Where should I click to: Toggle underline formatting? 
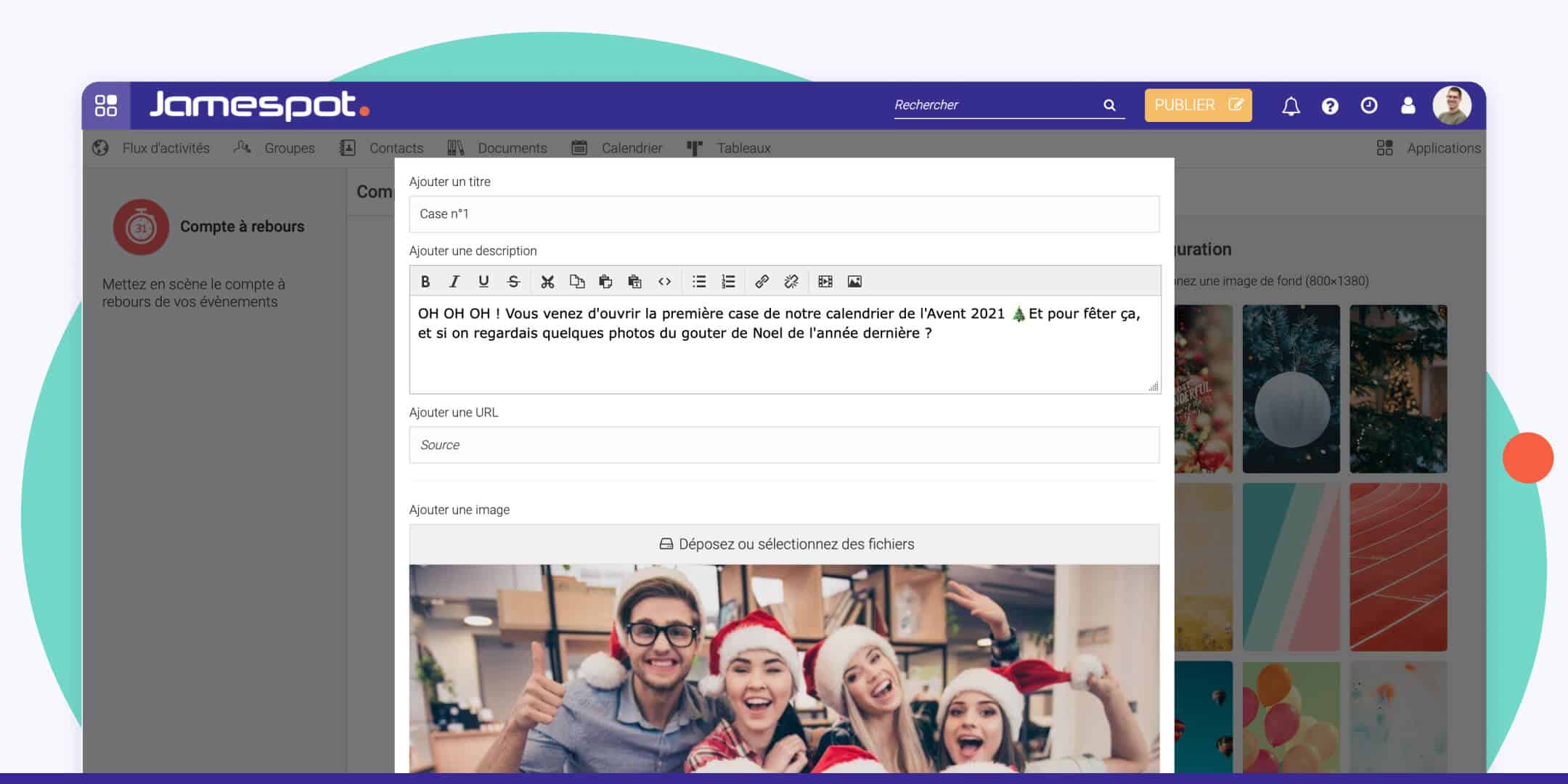click(483, 282)
